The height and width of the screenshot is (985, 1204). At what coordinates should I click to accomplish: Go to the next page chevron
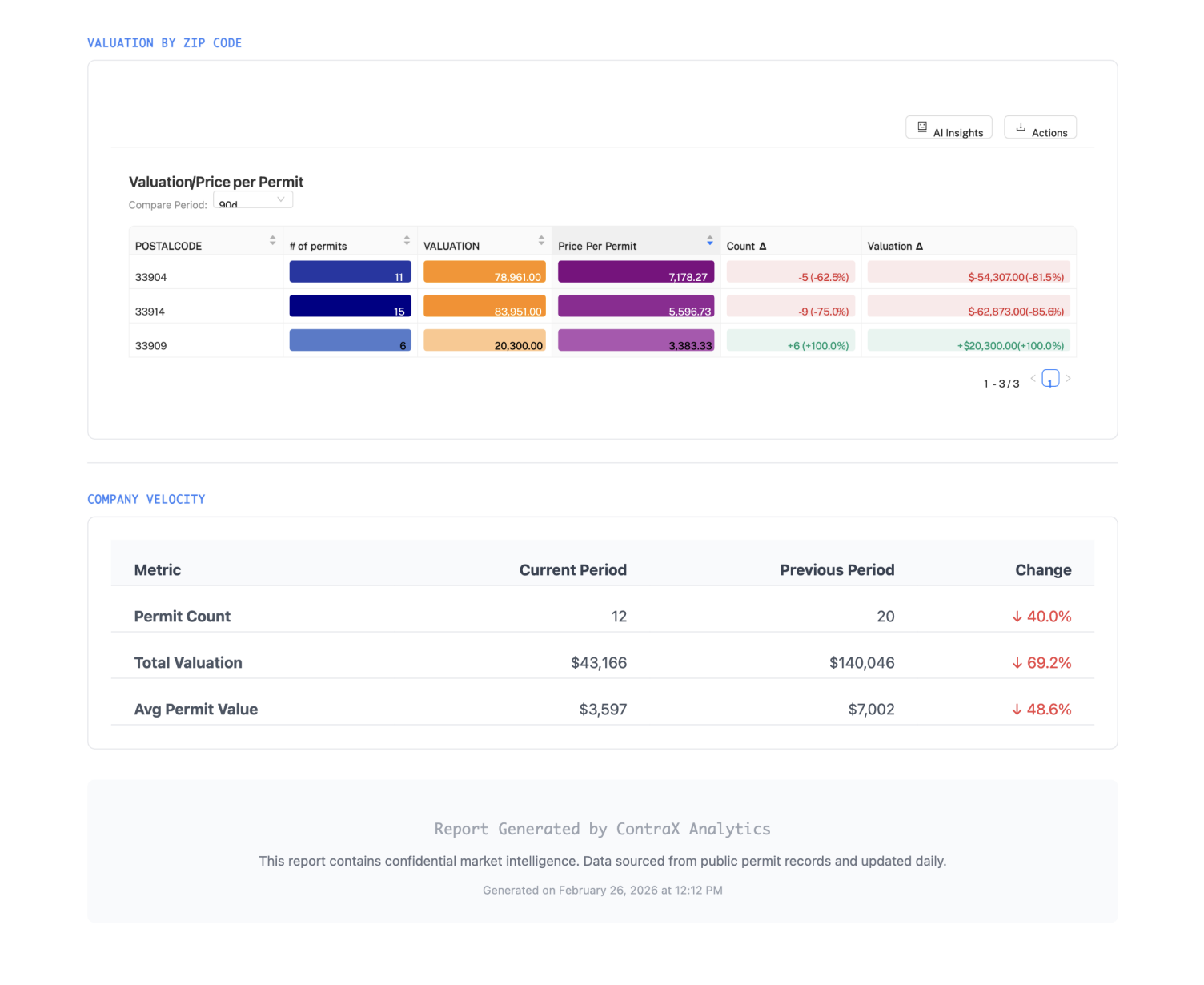1068,378
